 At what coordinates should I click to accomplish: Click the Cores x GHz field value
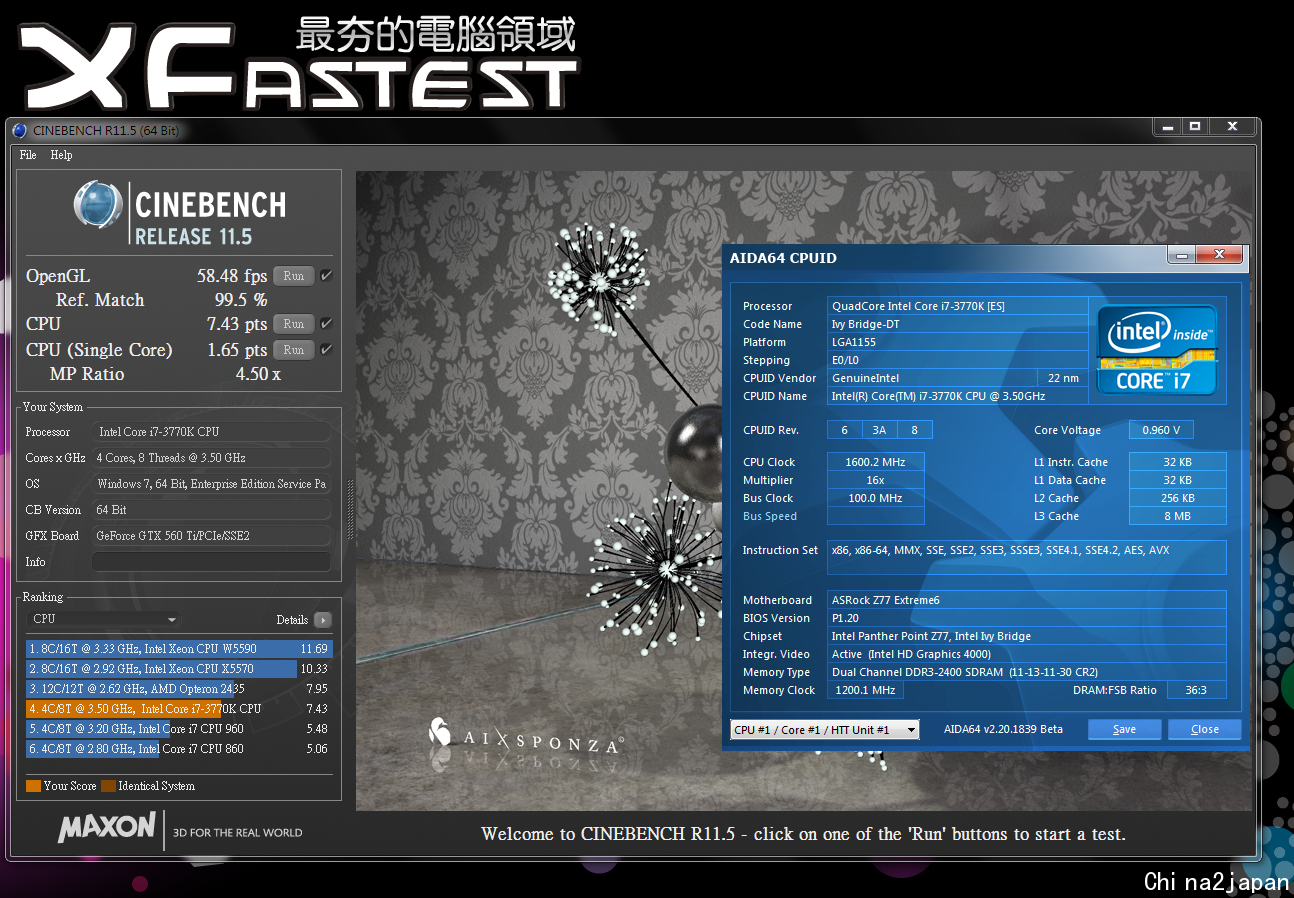click(x=211, y=458)
